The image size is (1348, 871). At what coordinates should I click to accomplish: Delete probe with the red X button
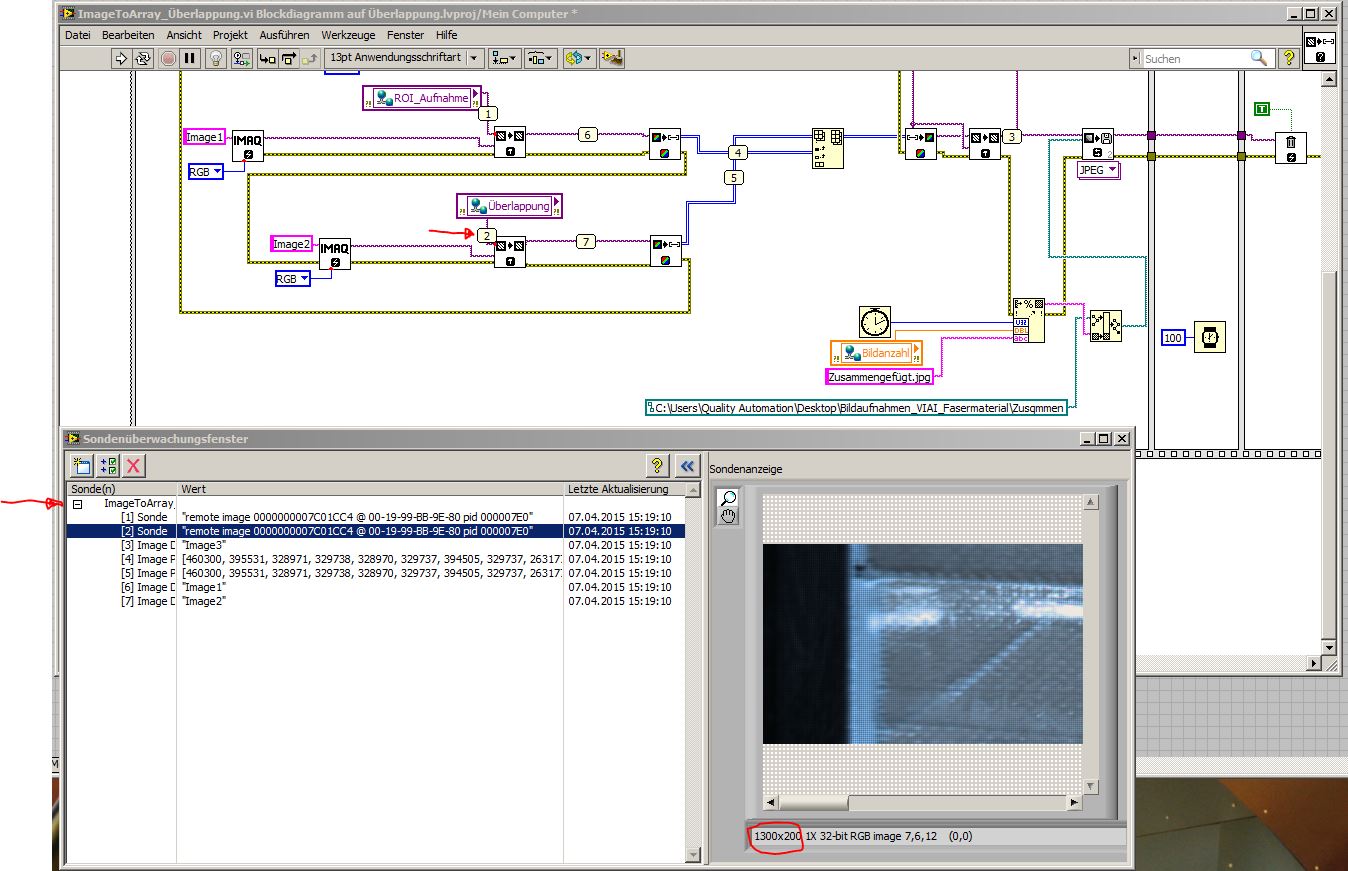pyautogui.click(x=133, y=464)
